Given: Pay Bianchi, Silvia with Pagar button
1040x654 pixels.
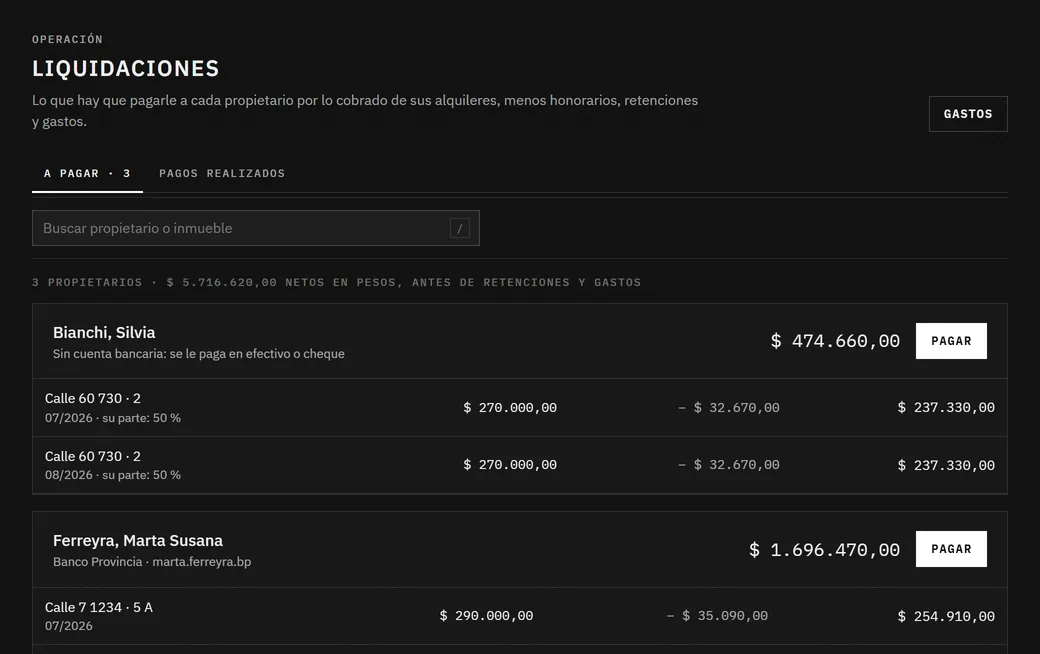Looking at the screenshot, I should [x=951, y=341].
